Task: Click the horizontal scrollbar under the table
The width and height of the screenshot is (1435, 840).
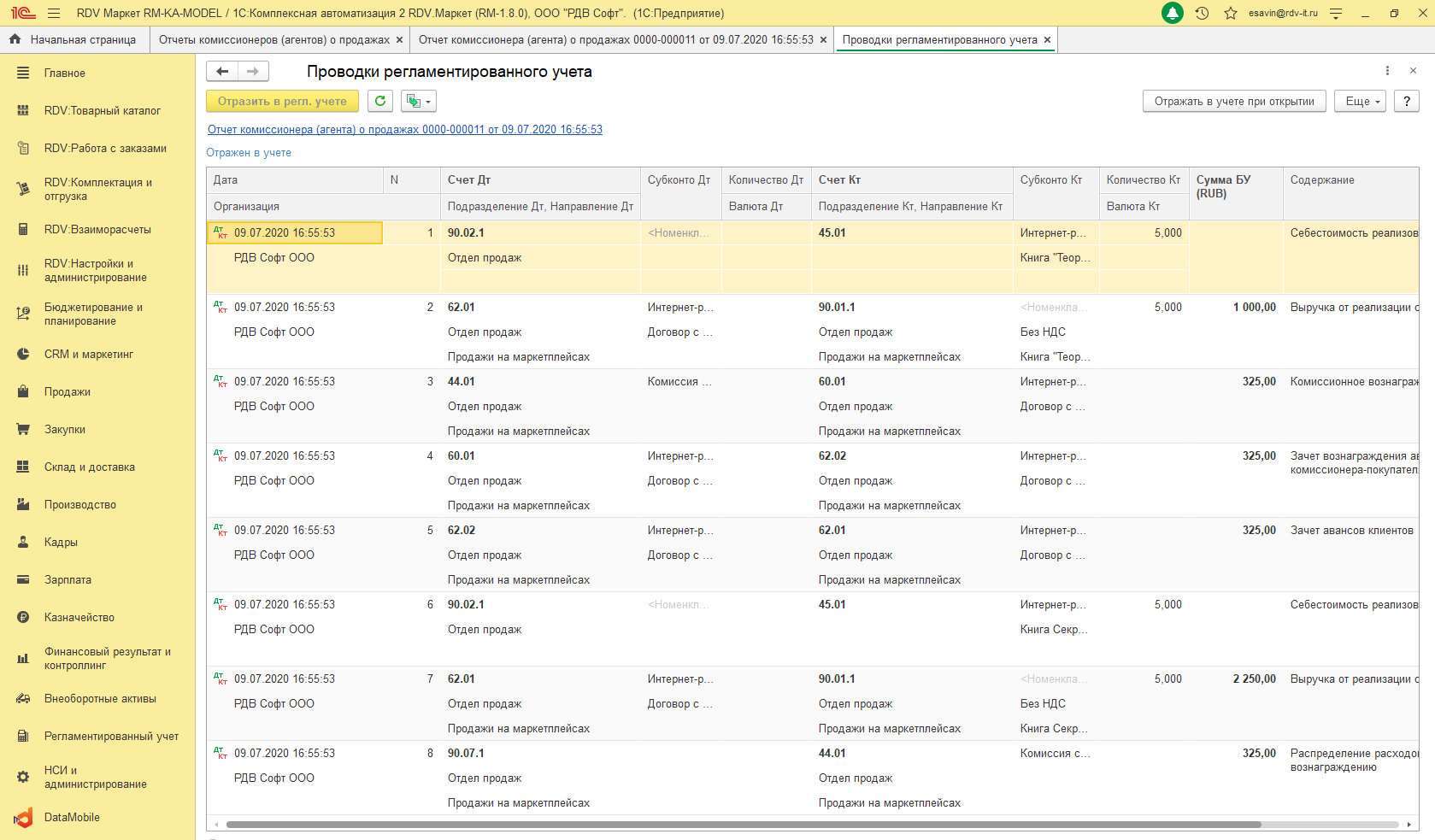Action: click(x=744, y=825)
